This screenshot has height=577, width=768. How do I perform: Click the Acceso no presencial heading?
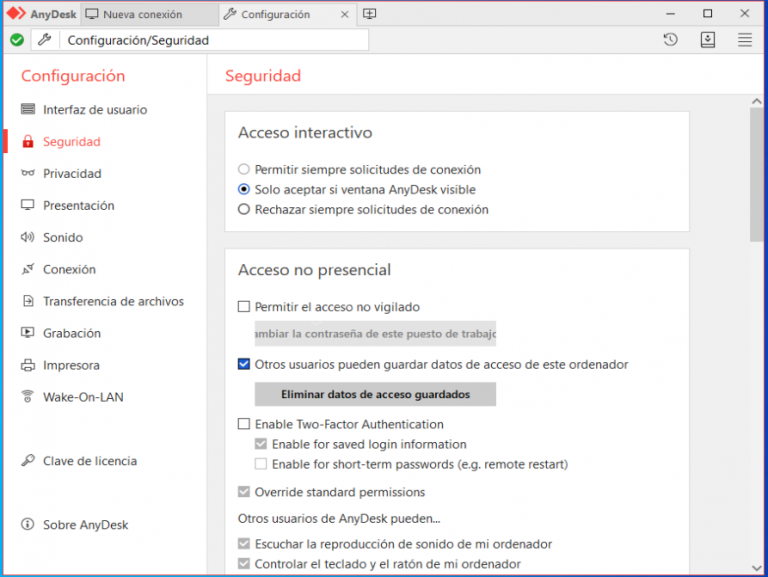314,270
